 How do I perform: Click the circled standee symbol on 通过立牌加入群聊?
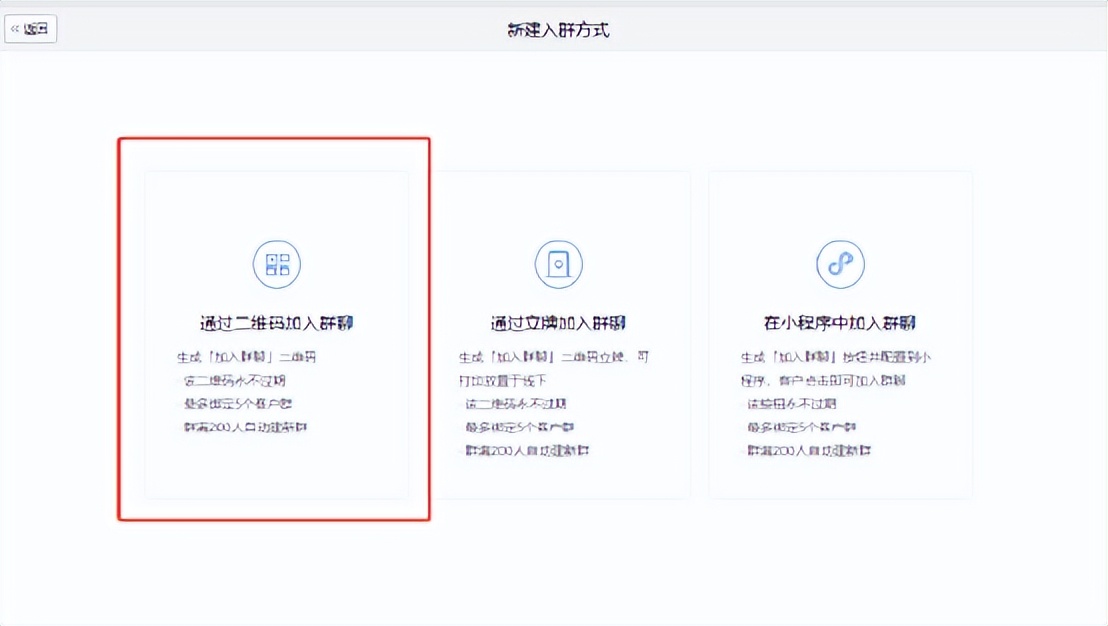[559, 263]
